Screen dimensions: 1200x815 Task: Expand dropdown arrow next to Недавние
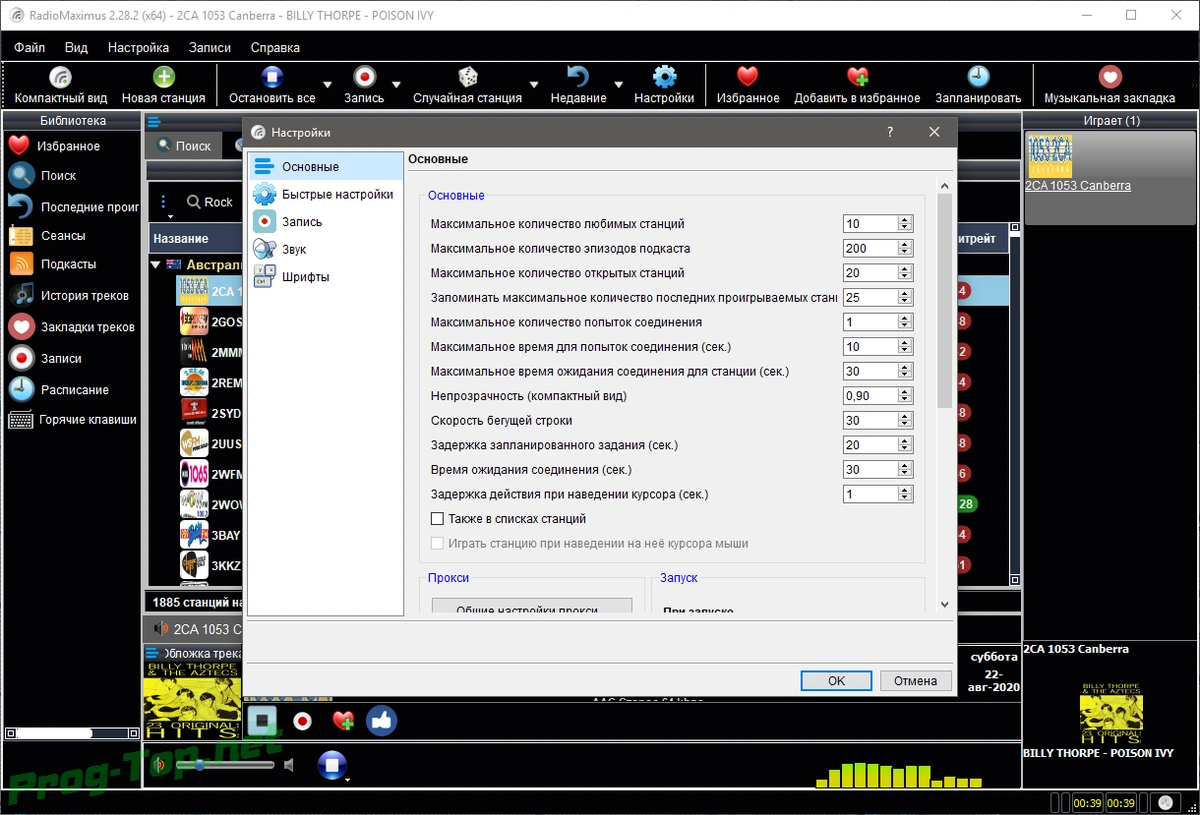pos(618,86)
